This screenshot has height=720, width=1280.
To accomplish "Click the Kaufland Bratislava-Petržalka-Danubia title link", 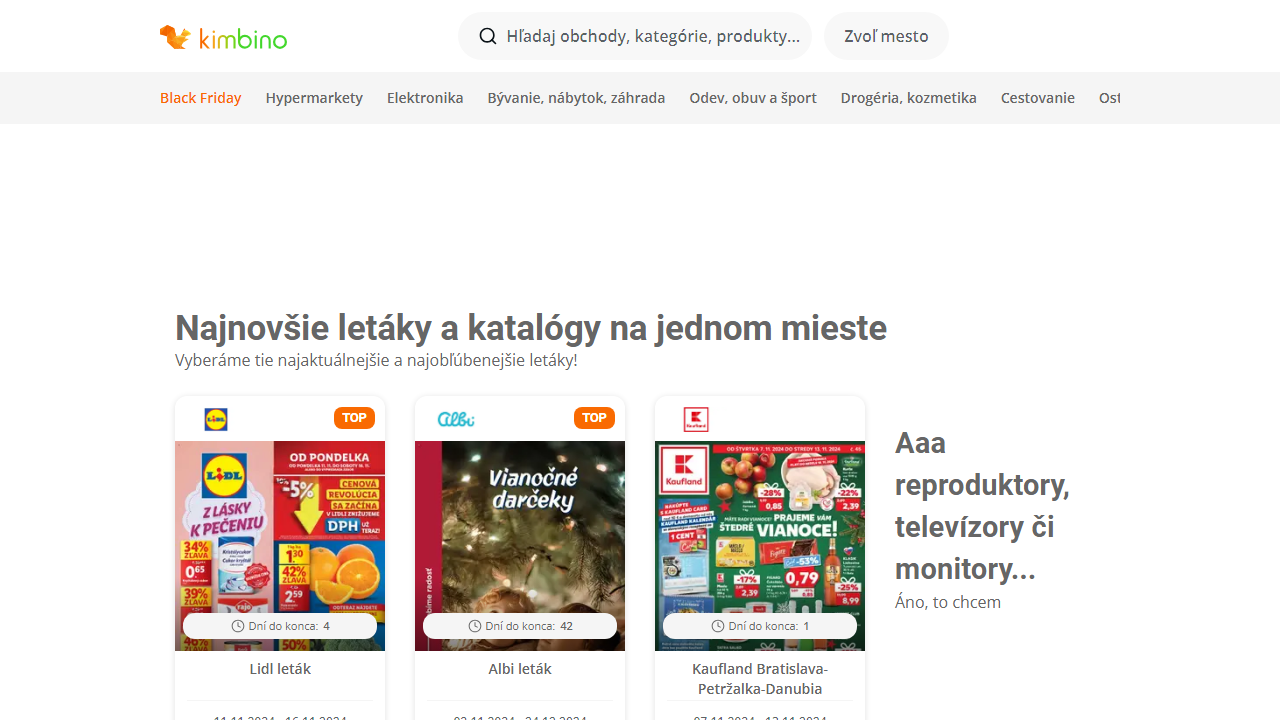I will [760, 679].
